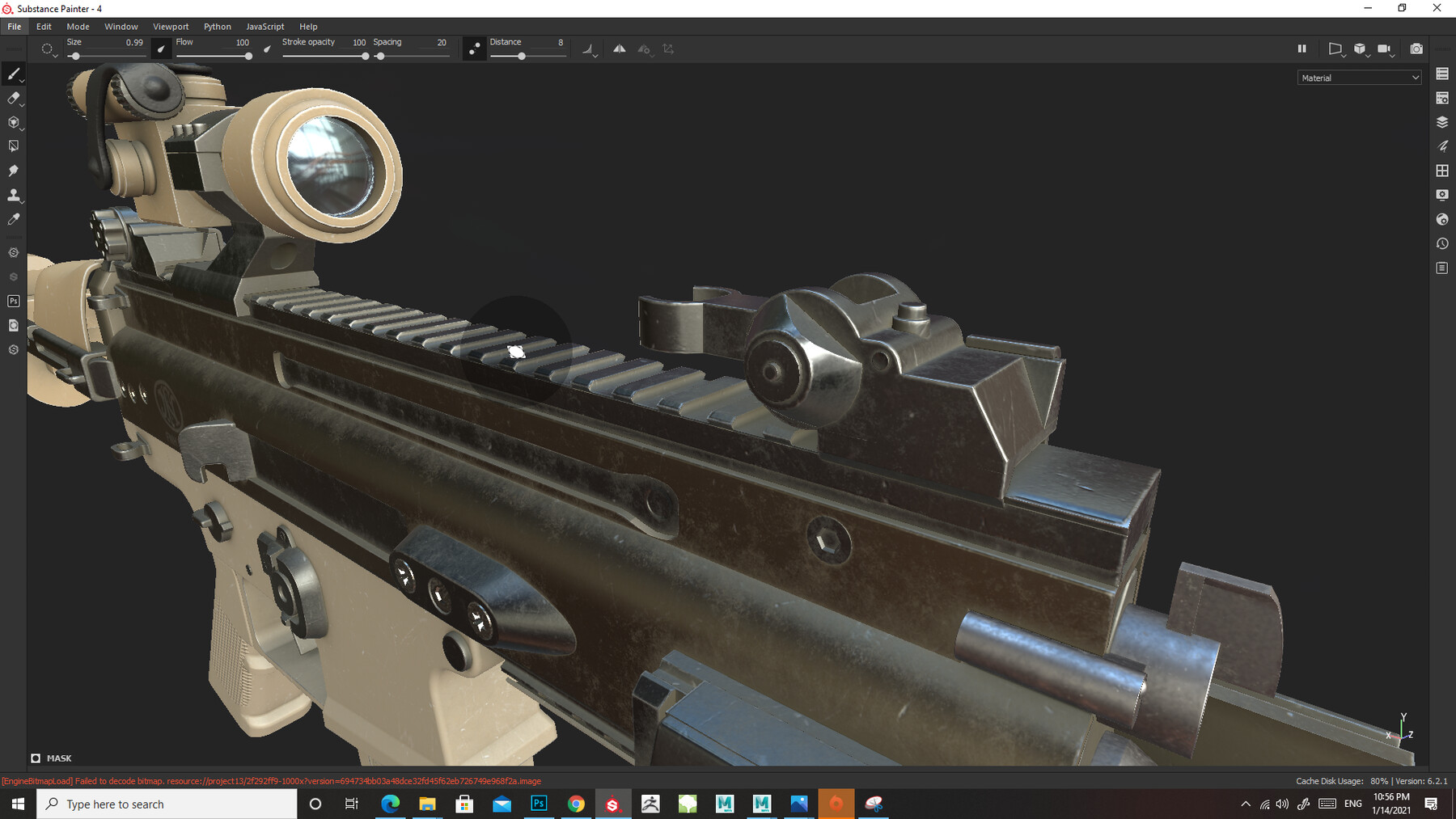
Task: Open the Material view mode dropdown
Action: point(1359,78)
